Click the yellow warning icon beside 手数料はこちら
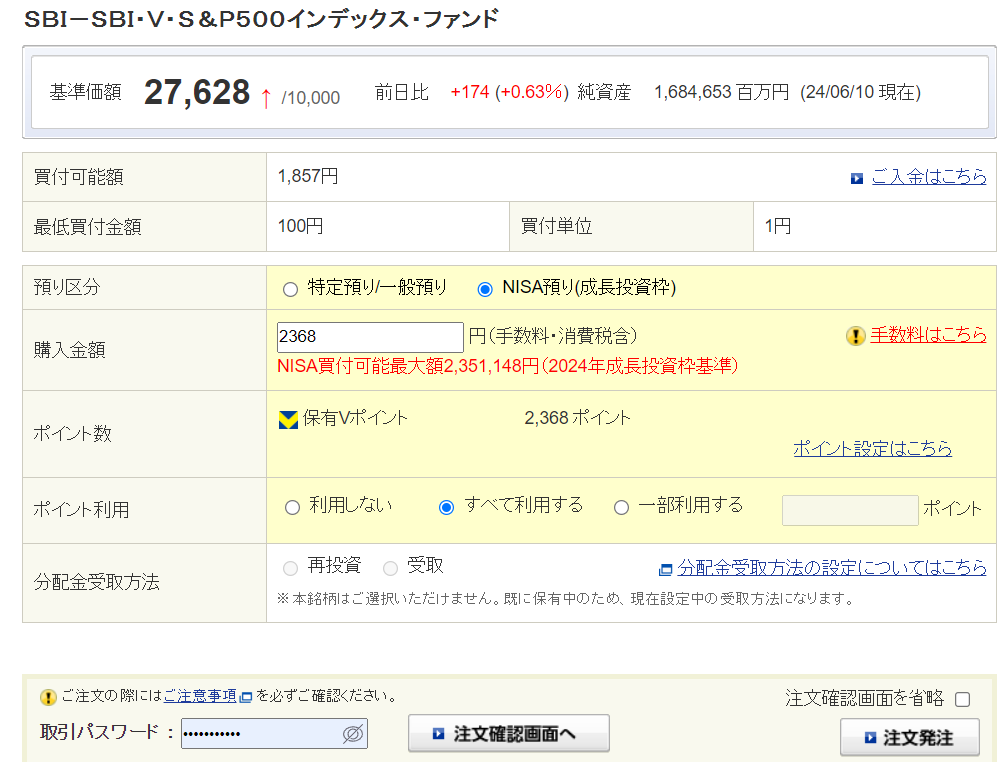 [x=855, y=336]
